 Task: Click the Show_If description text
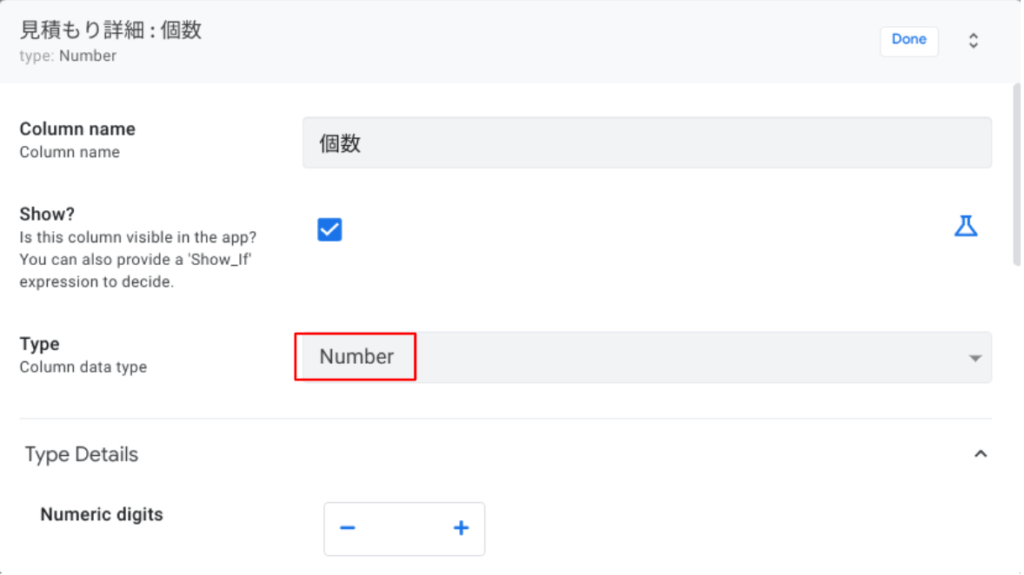click(x=138, y=259)
